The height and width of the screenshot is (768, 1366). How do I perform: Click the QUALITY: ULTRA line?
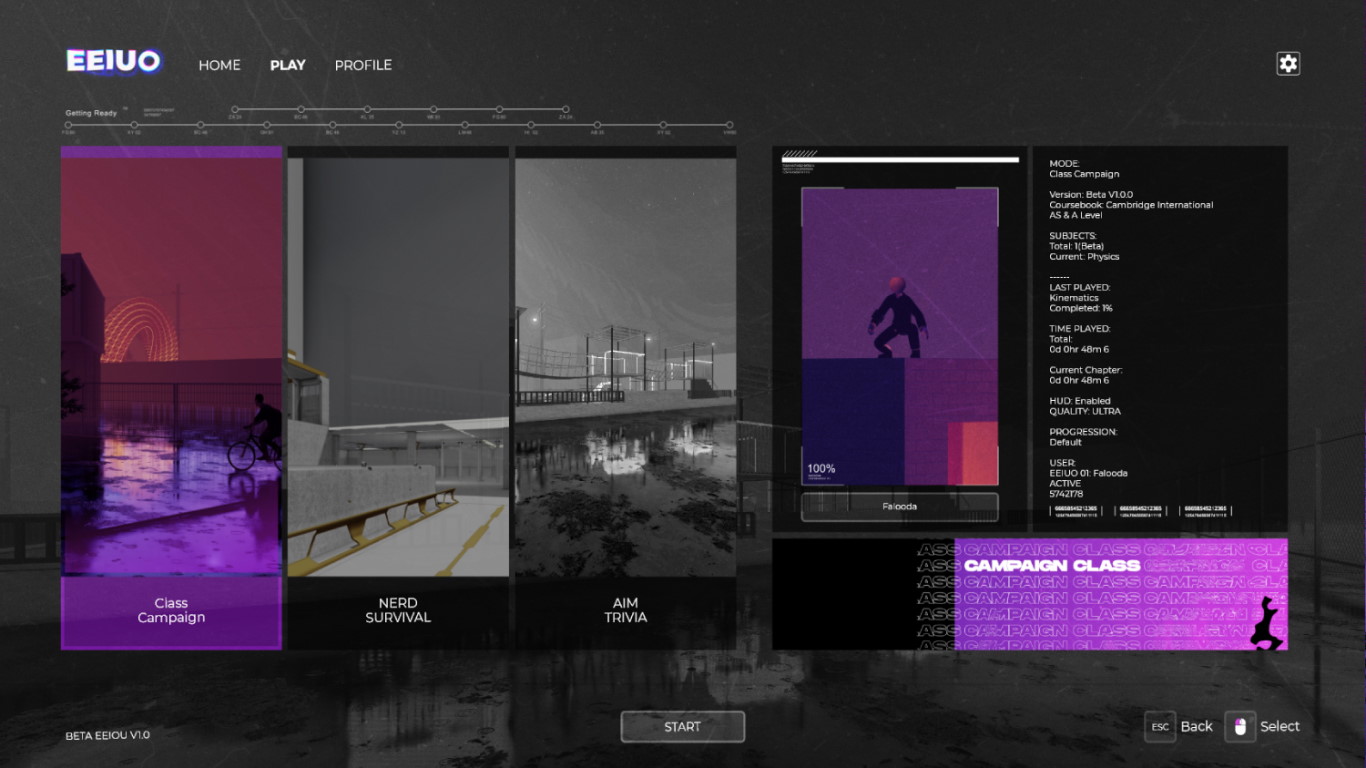[x=1085, y=411]
